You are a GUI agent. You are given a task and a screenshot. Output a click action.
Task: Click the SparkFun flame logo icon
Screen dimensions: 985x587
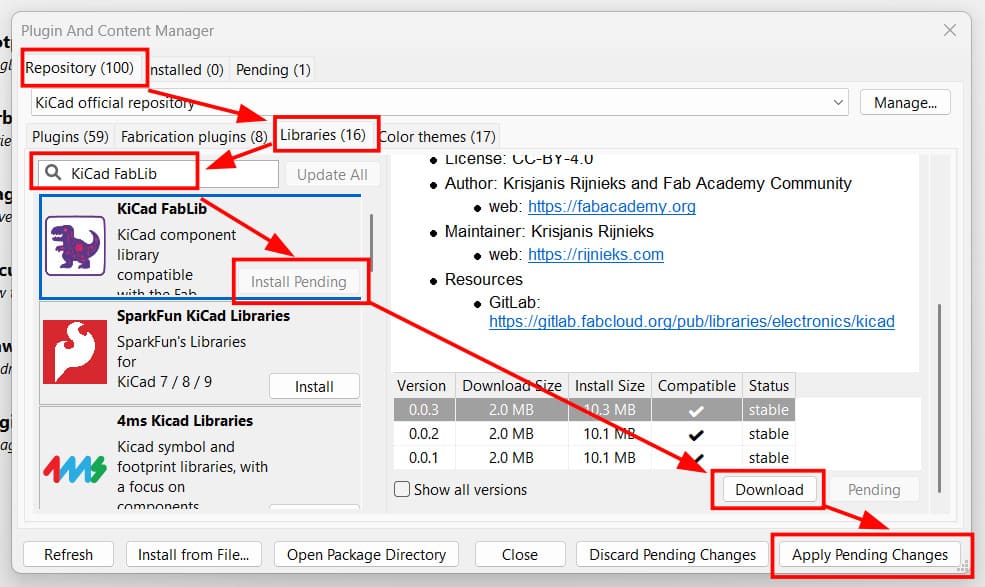coord(75,352)
